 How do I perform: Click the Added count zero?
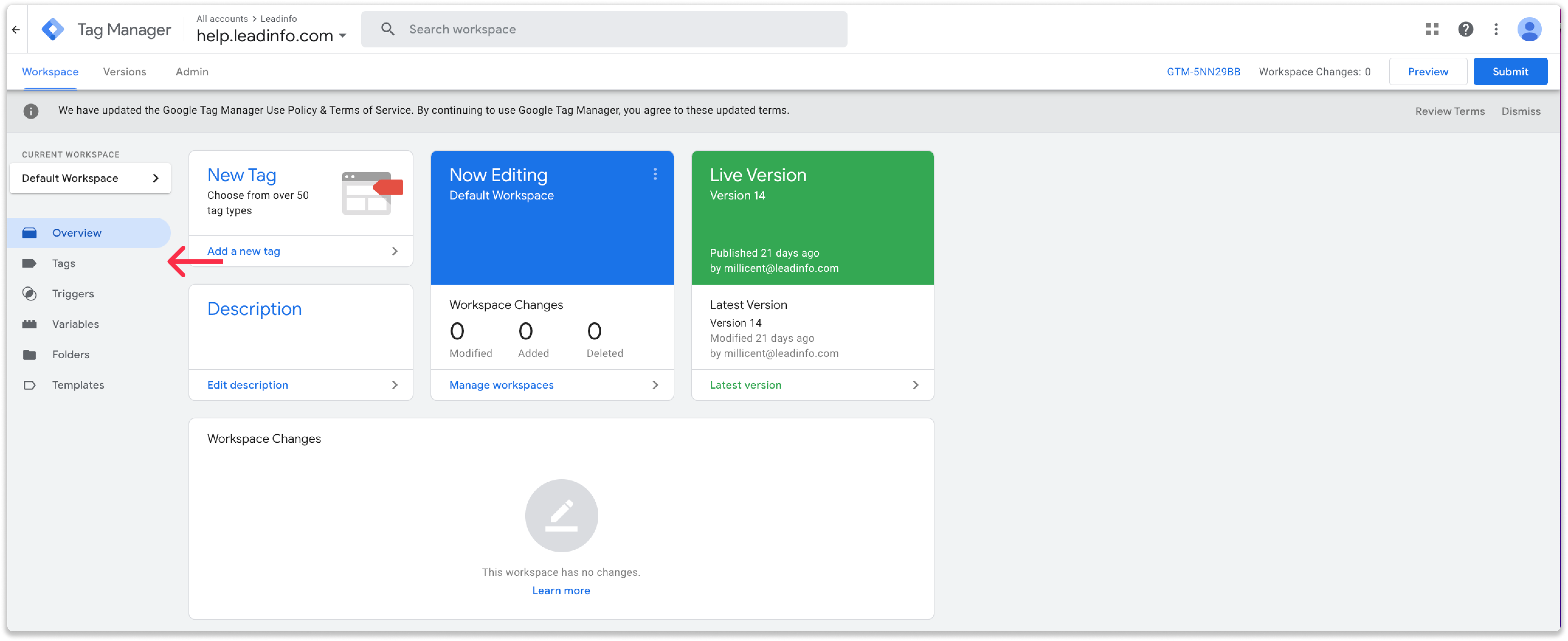[x=525, y=332]
